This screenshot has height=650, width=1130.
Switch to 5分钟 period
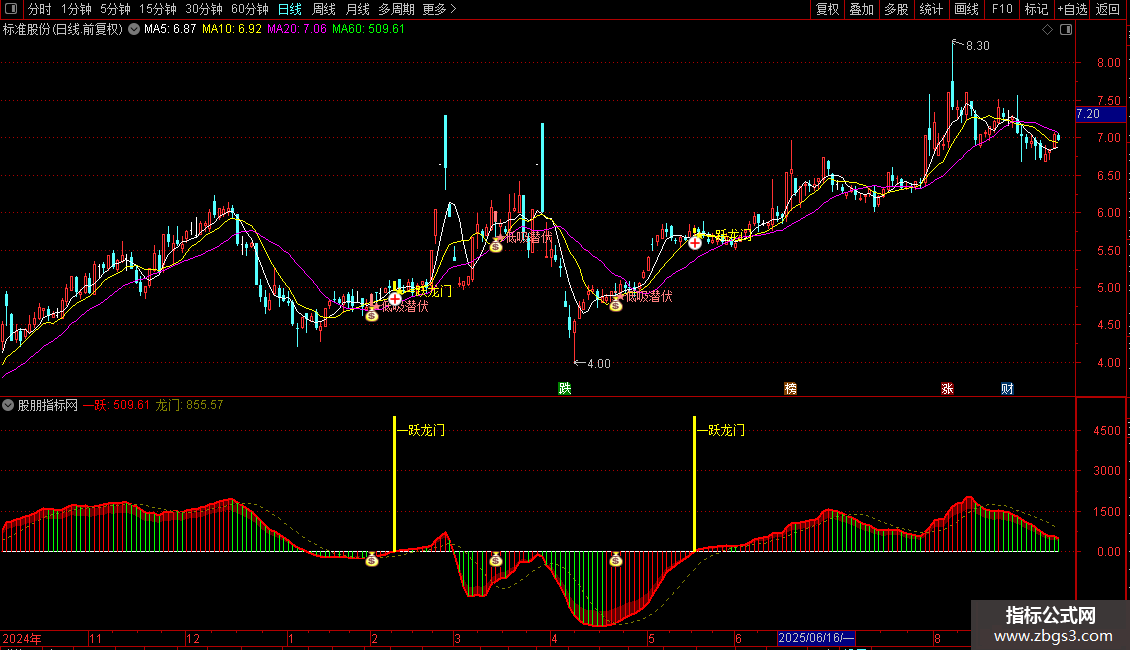(x=115, y=9)
